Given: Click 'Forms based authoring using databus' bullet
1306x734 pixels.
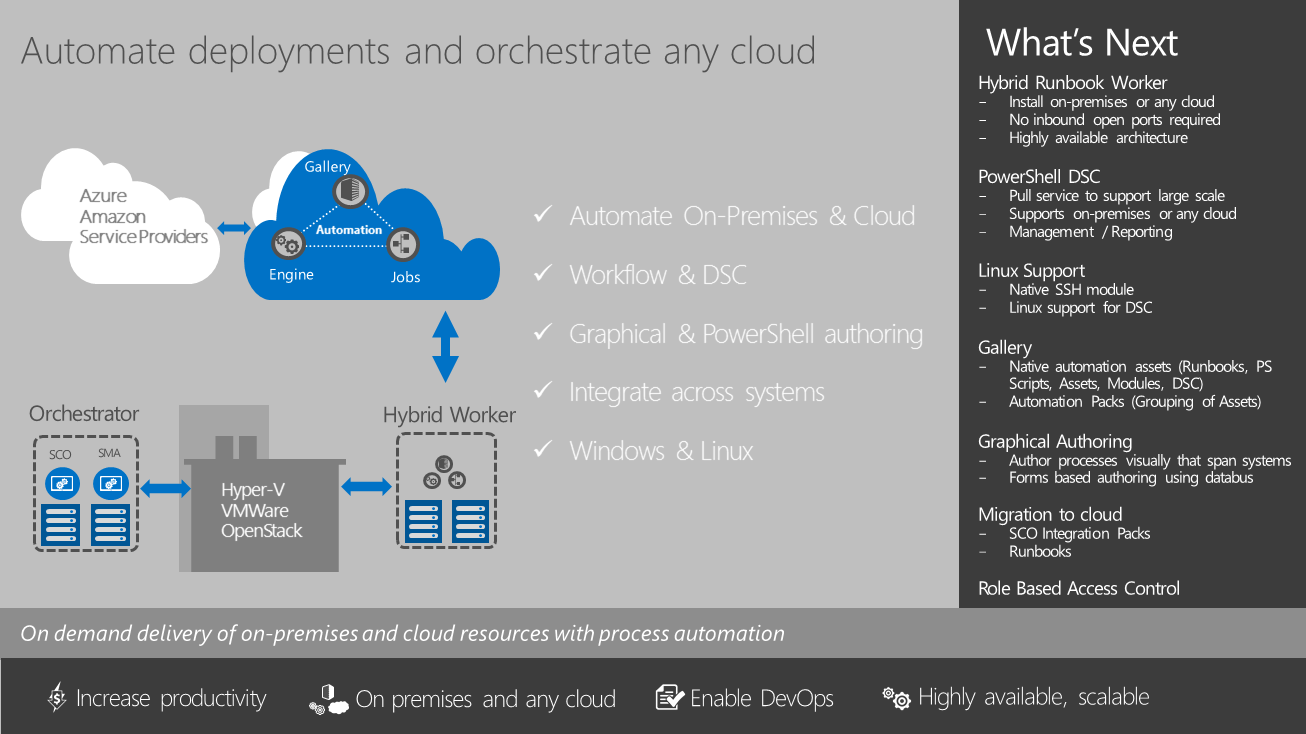Looking at the screenshot, I should (1131, 478).
